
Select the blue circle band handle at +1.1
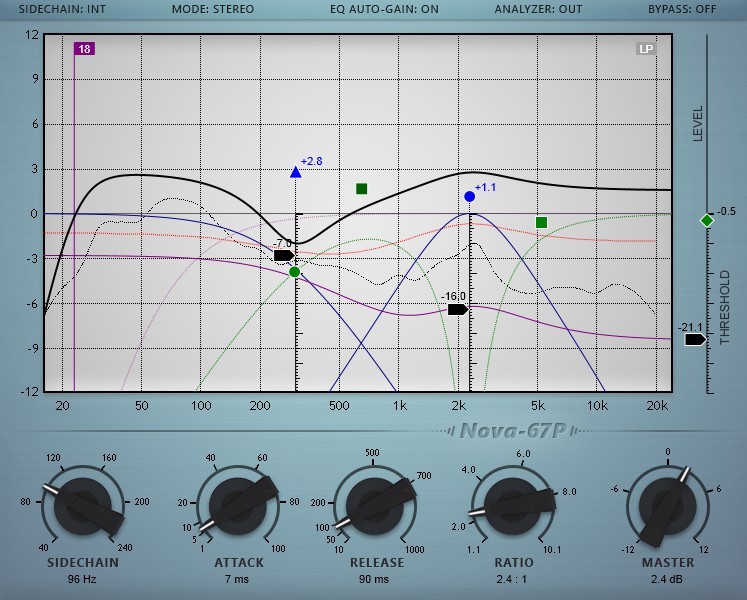469,197
